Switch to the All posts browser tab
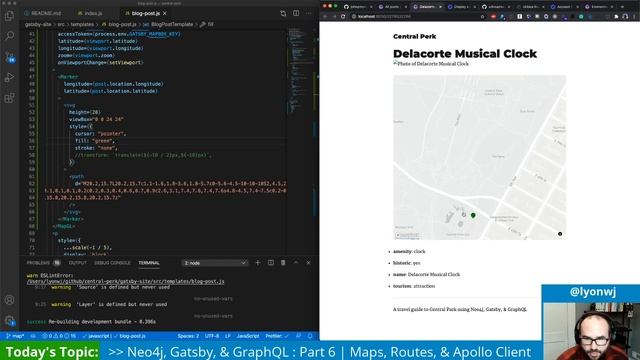 tap(392, 7)
